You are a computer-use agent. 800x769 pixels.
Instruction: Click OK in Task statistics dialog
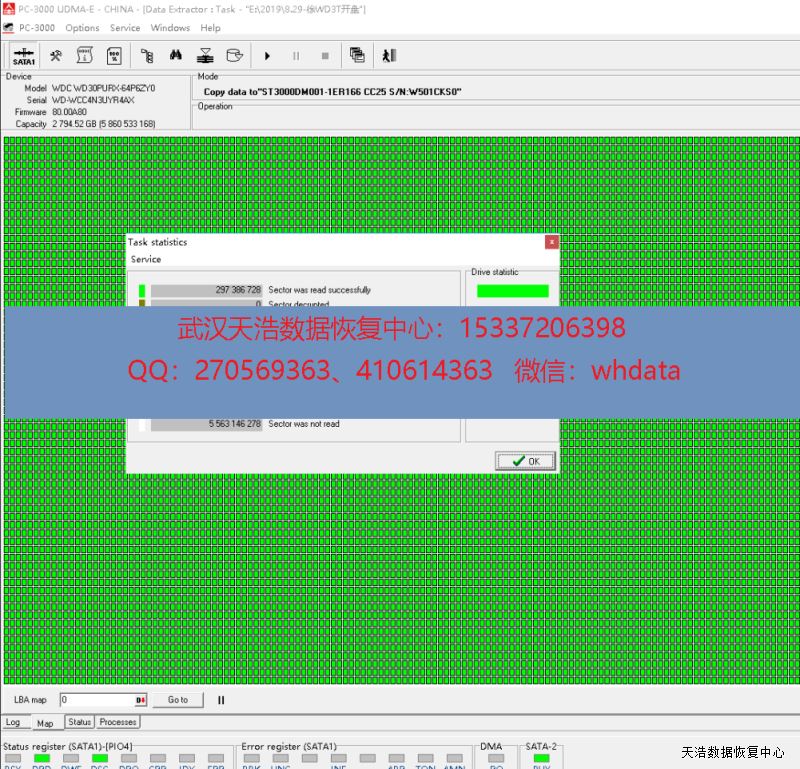(x=525, y=461)
